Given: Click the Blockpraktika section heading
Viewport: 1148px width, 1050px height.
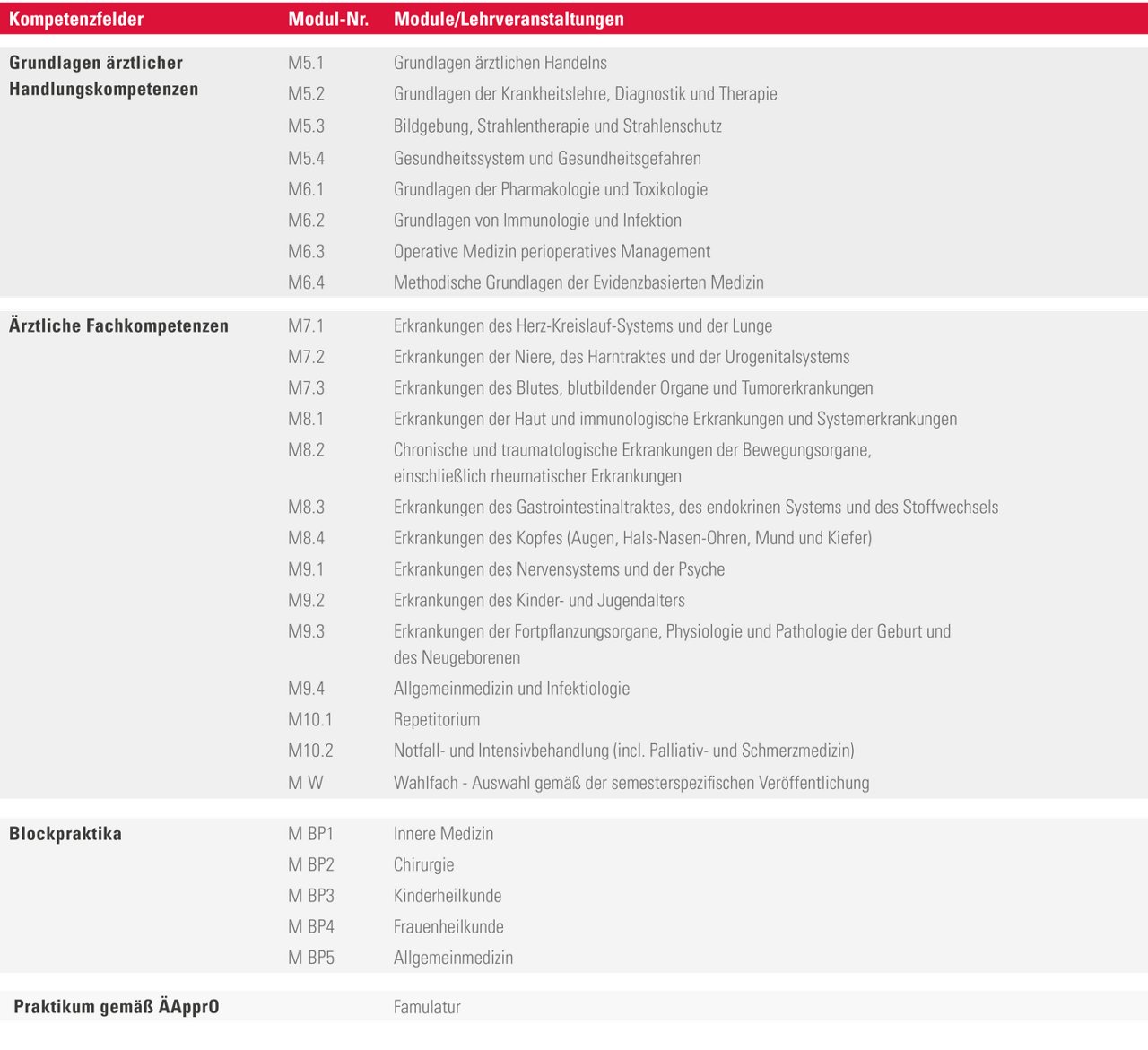Looking at the screenshot, I should point(65,834).
